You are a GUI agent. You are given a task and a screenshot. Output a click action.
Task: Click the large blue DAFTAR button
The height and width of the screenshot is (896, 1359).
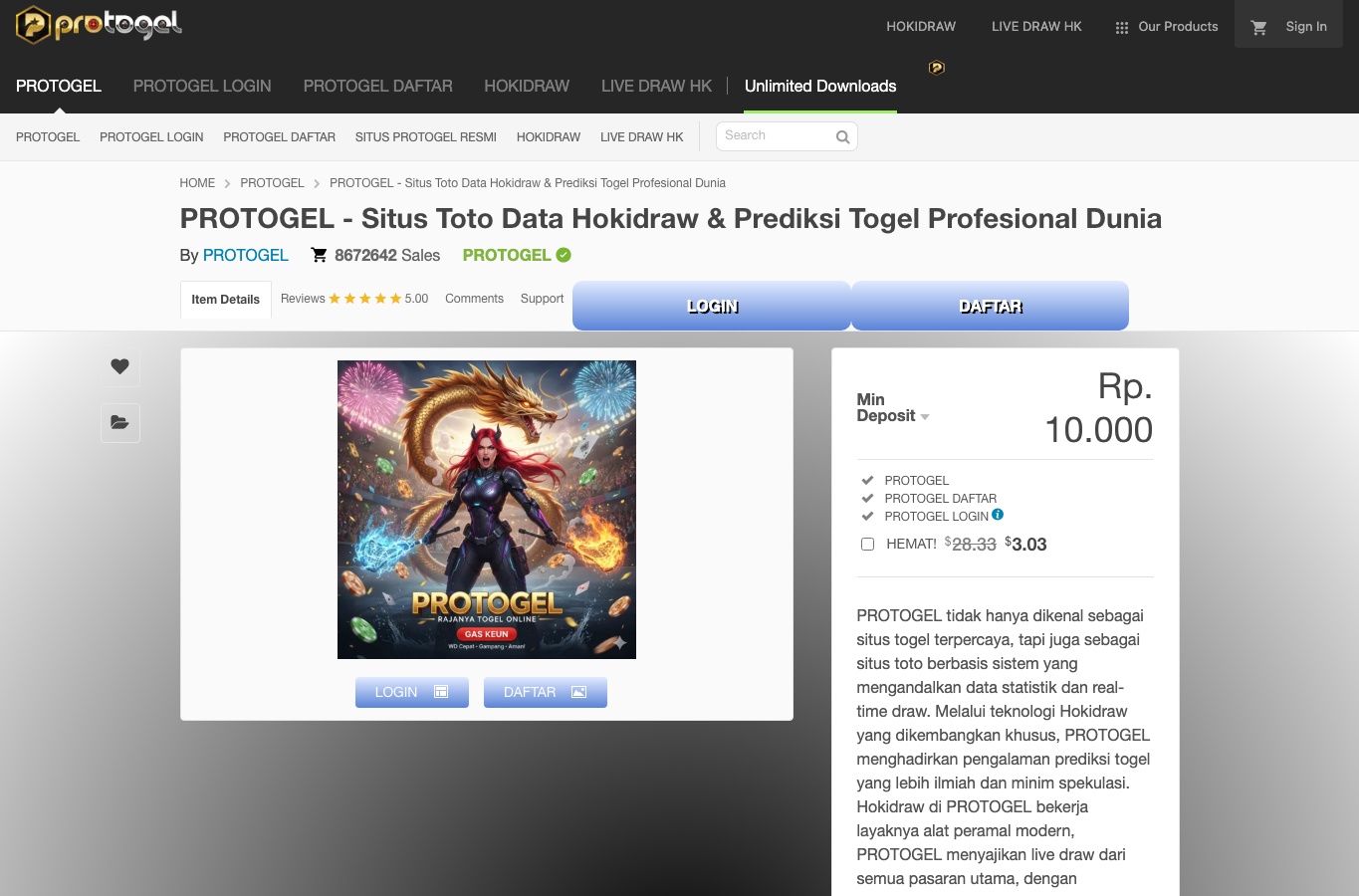pos(991,306)
